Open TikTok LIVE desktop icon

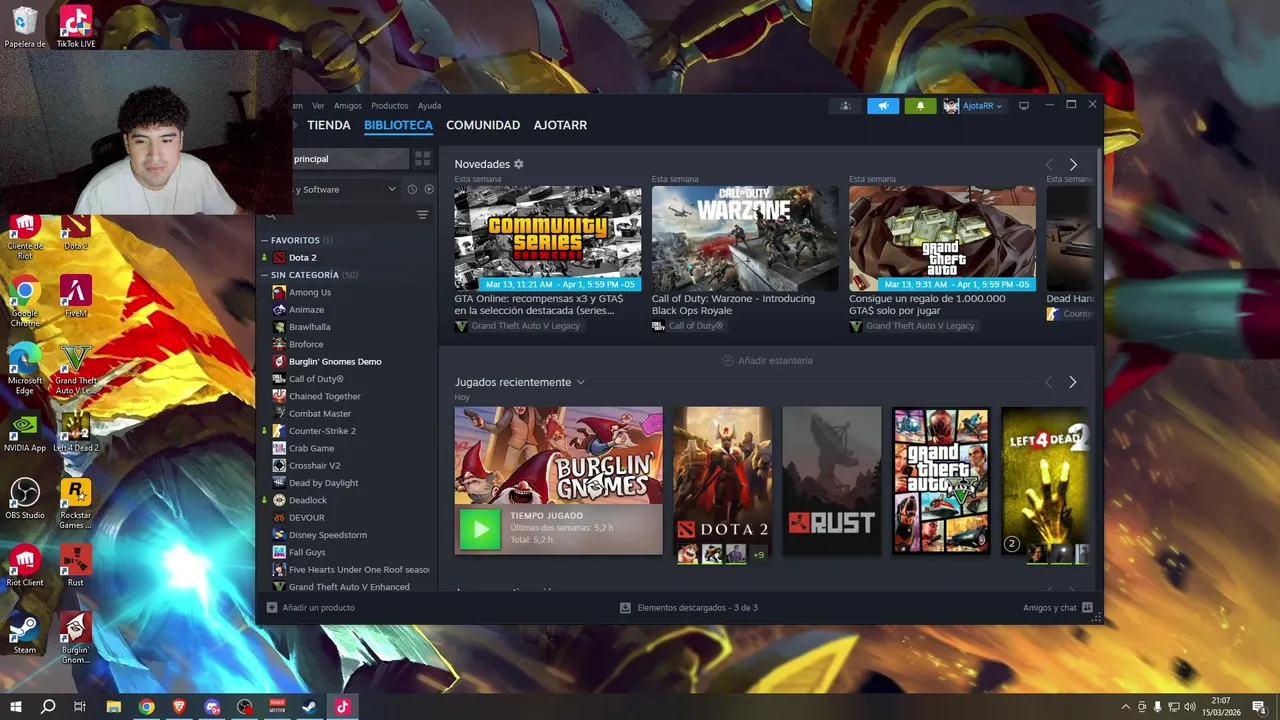75,20
